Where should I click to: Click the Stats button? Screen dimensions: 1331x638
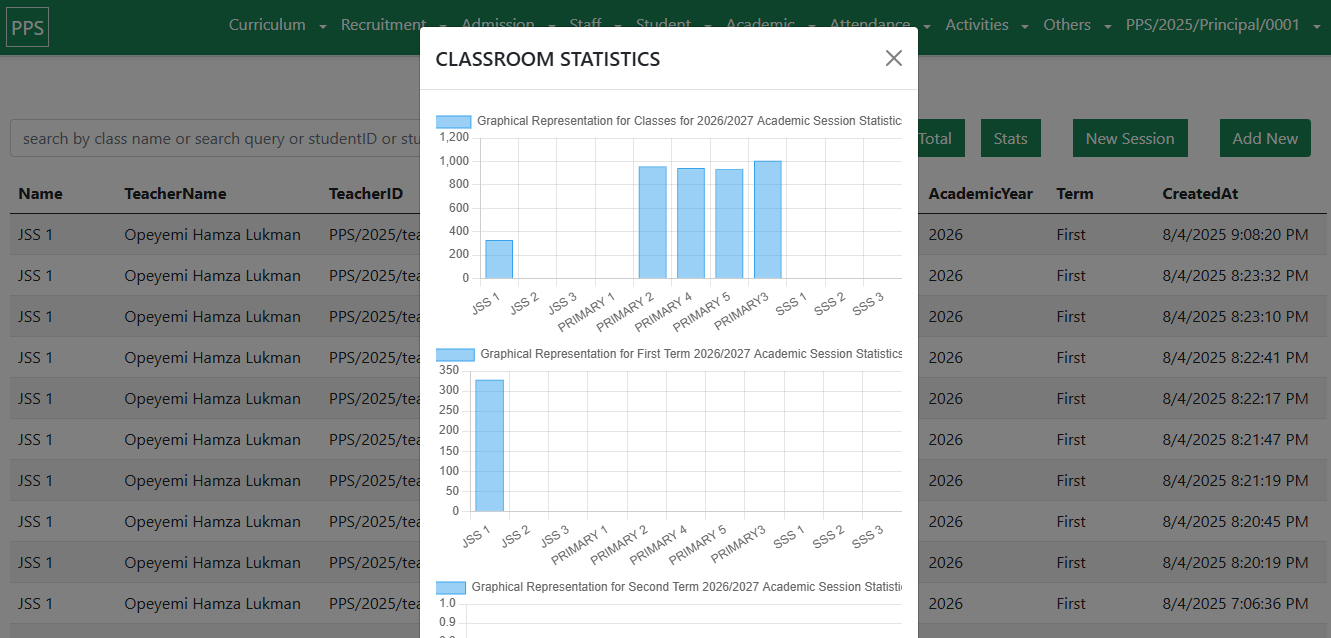(1010, 139)
